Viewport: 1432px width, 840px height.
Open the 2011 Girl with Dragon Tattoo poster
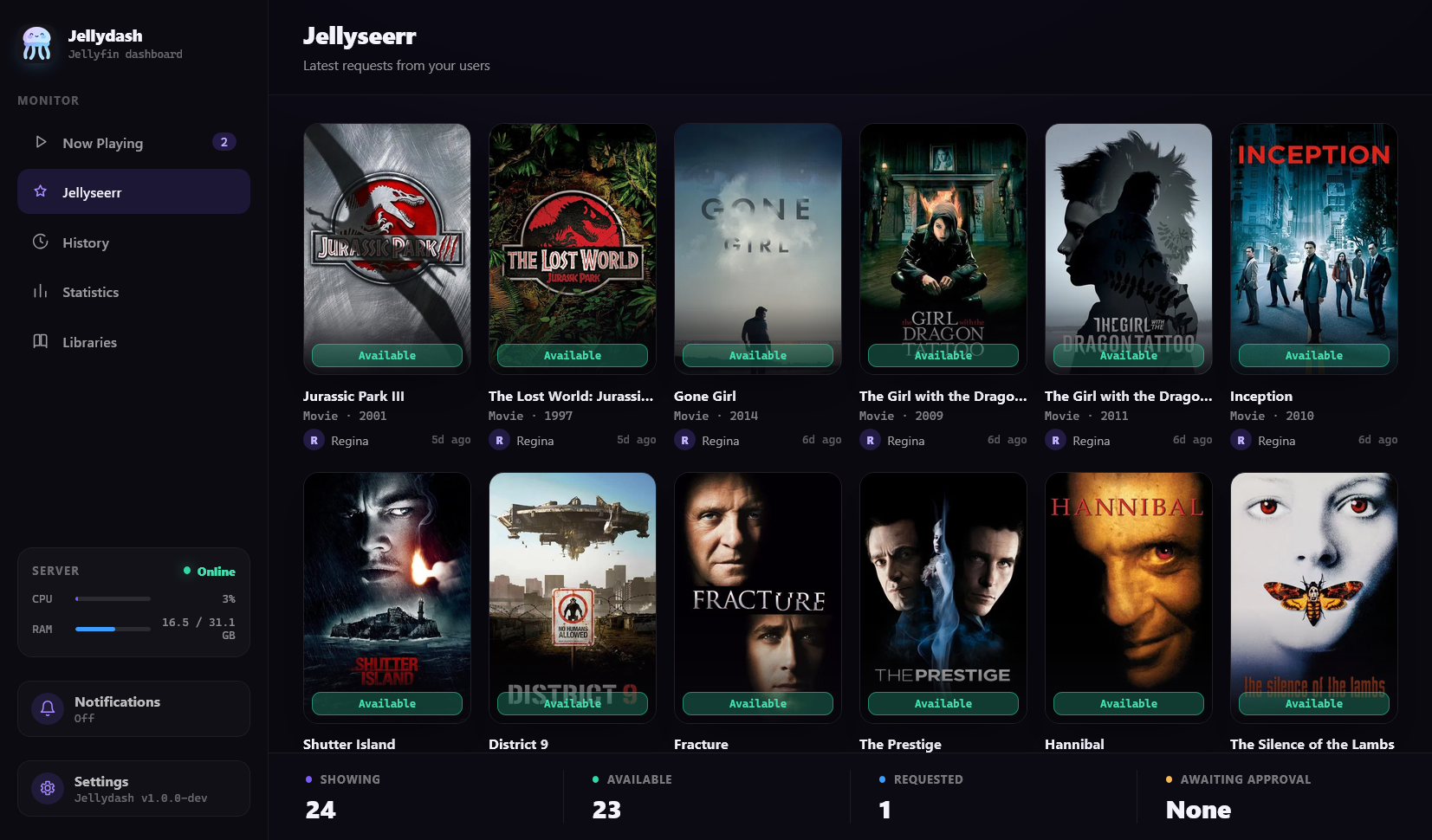click(1129, 249)
